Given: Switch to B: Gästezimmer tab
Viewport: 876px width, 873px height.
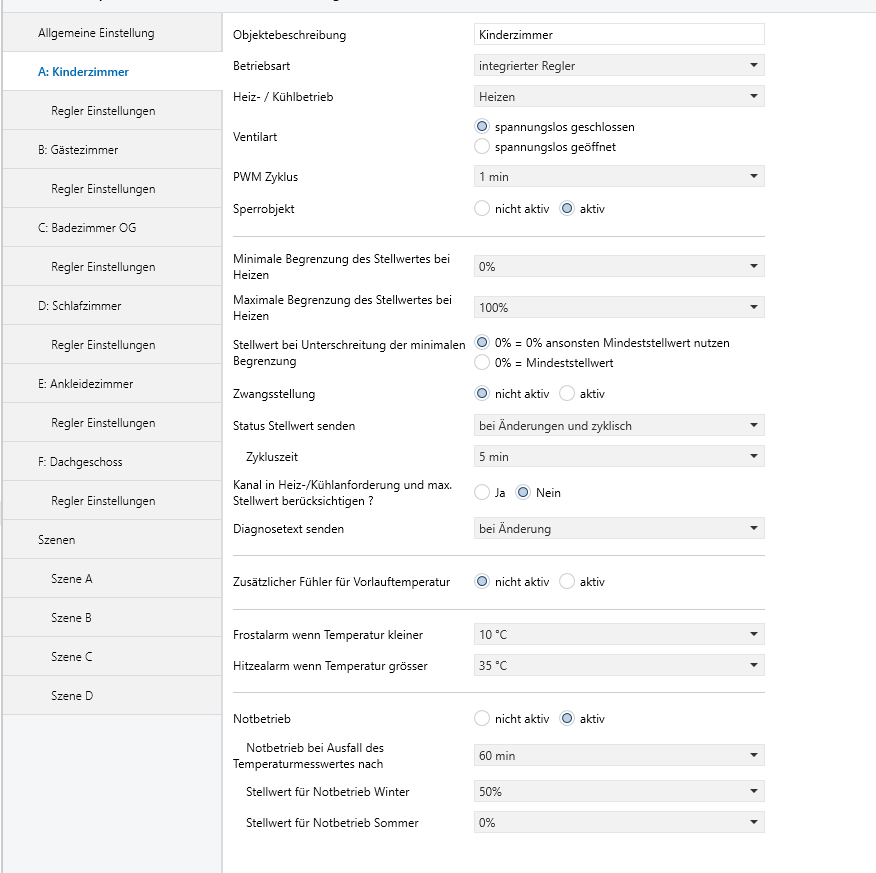Looking at the screenshot, I should 112,150.
